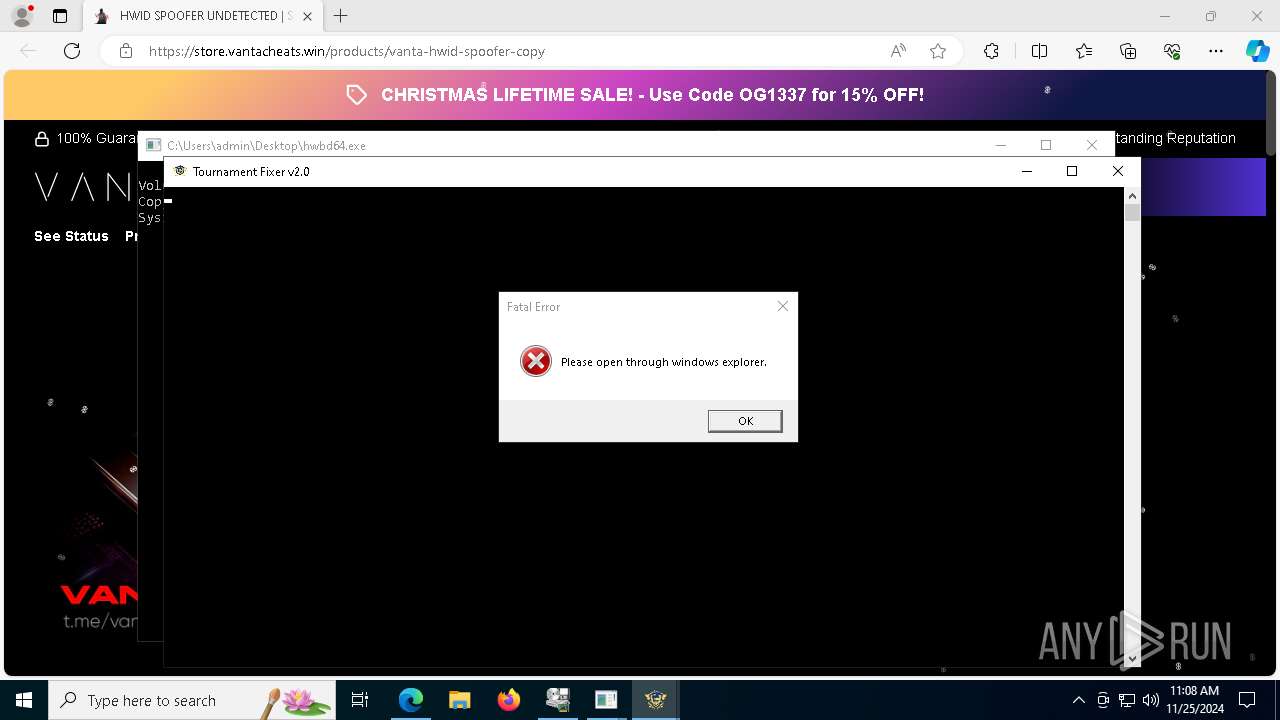The image size is (1280, 720).
Task: Open Edge Collections icon
Action: [1128, 51]
